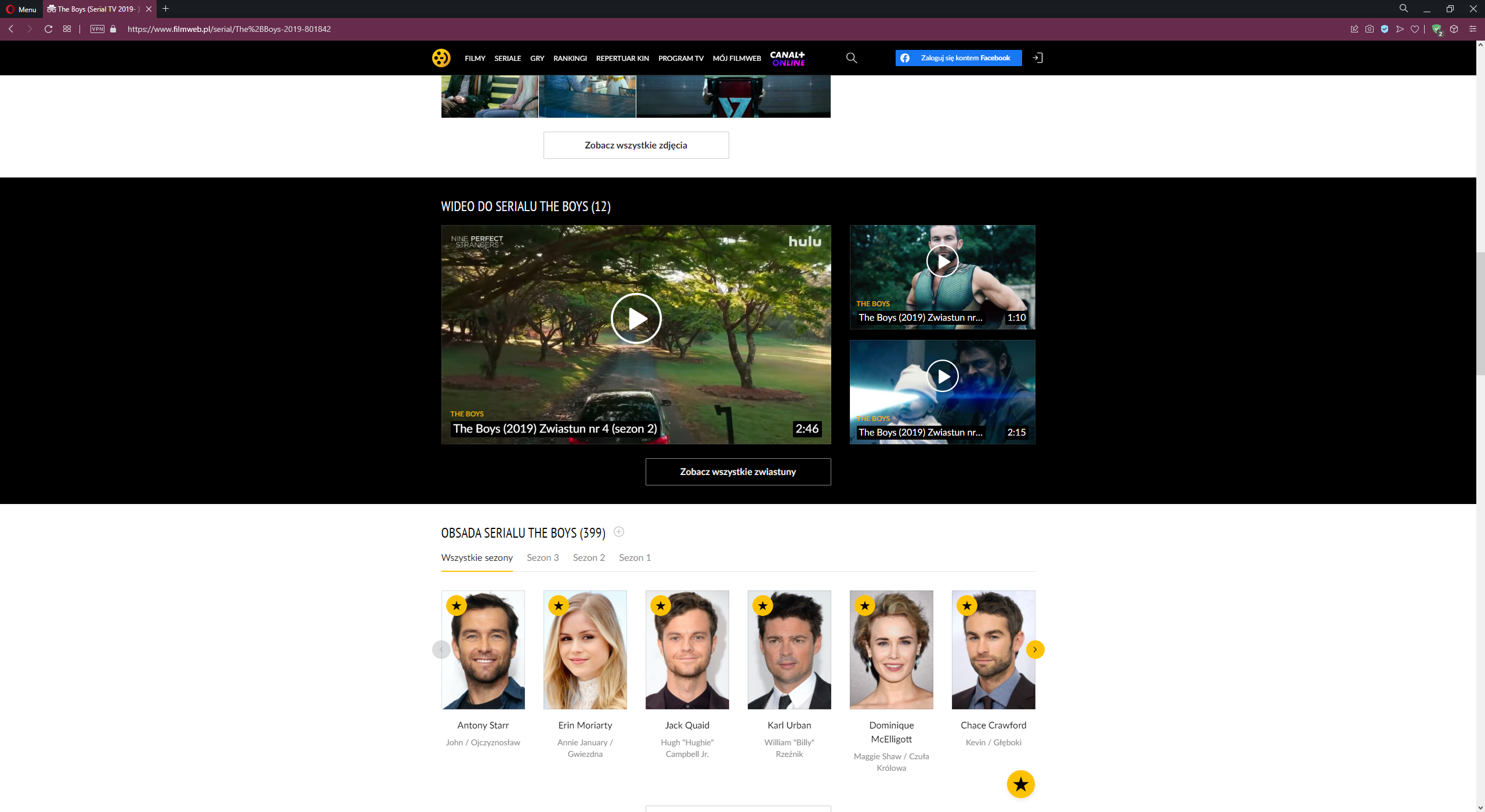Open the Opera Menu

tap(21, 9)
